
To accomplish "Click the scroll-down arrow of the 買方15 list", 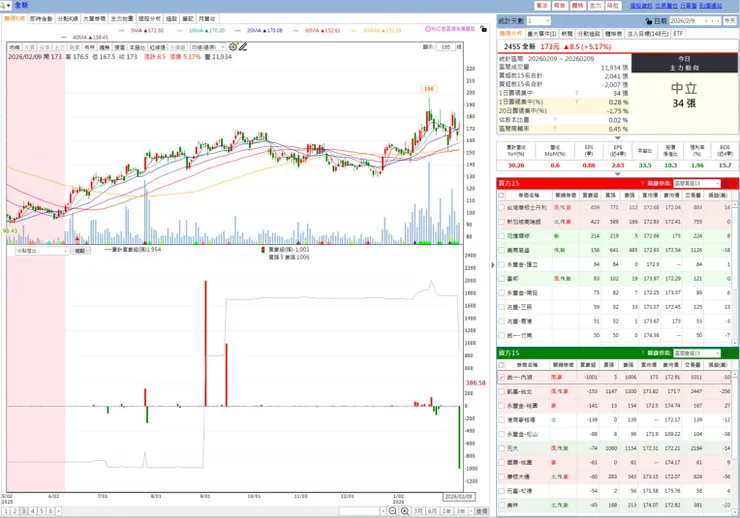I will click(x=735, y=343).
